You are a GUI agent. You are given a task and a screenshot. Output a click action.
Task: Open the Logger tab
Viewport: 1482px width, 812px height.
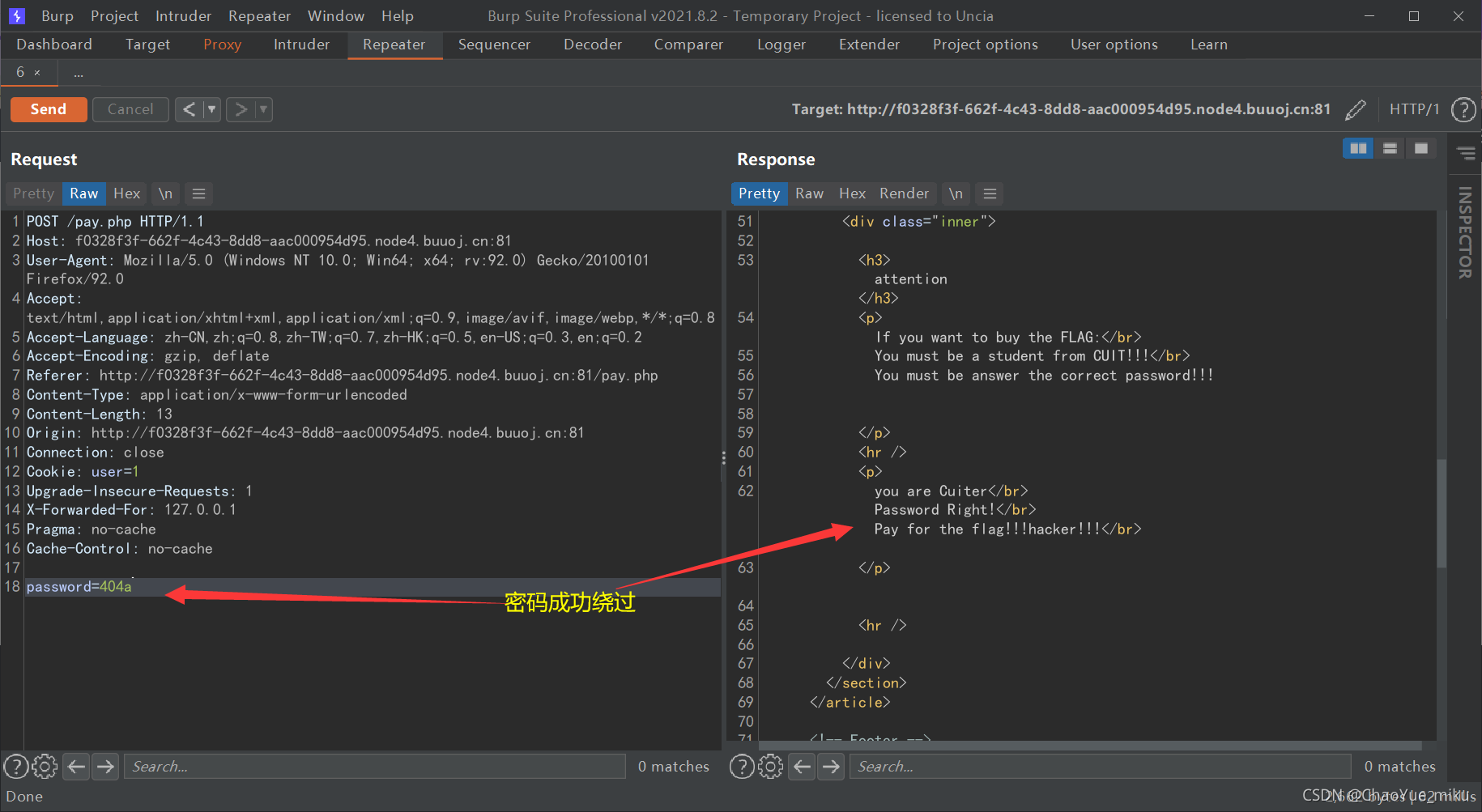click(781, 45)
